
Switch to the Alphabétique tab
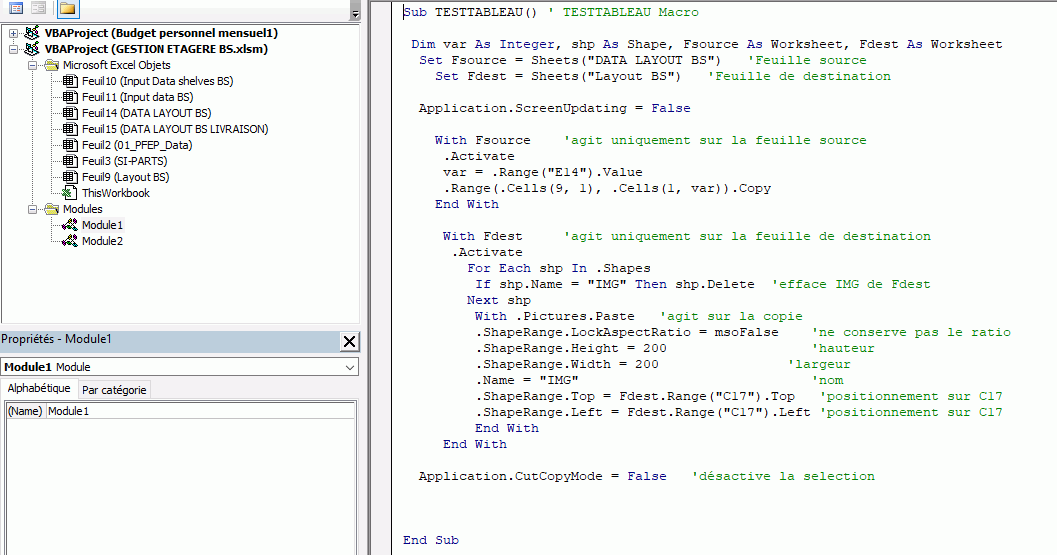[39, 389]
